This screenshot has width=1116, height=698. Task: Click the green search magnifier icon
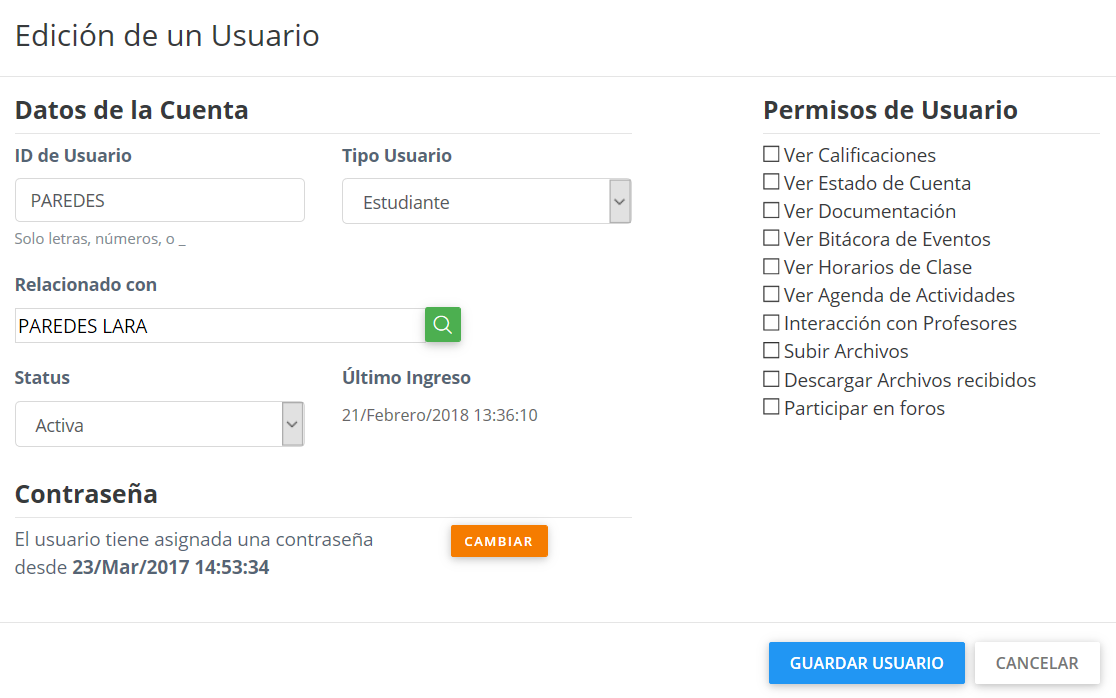pos(442,325)
